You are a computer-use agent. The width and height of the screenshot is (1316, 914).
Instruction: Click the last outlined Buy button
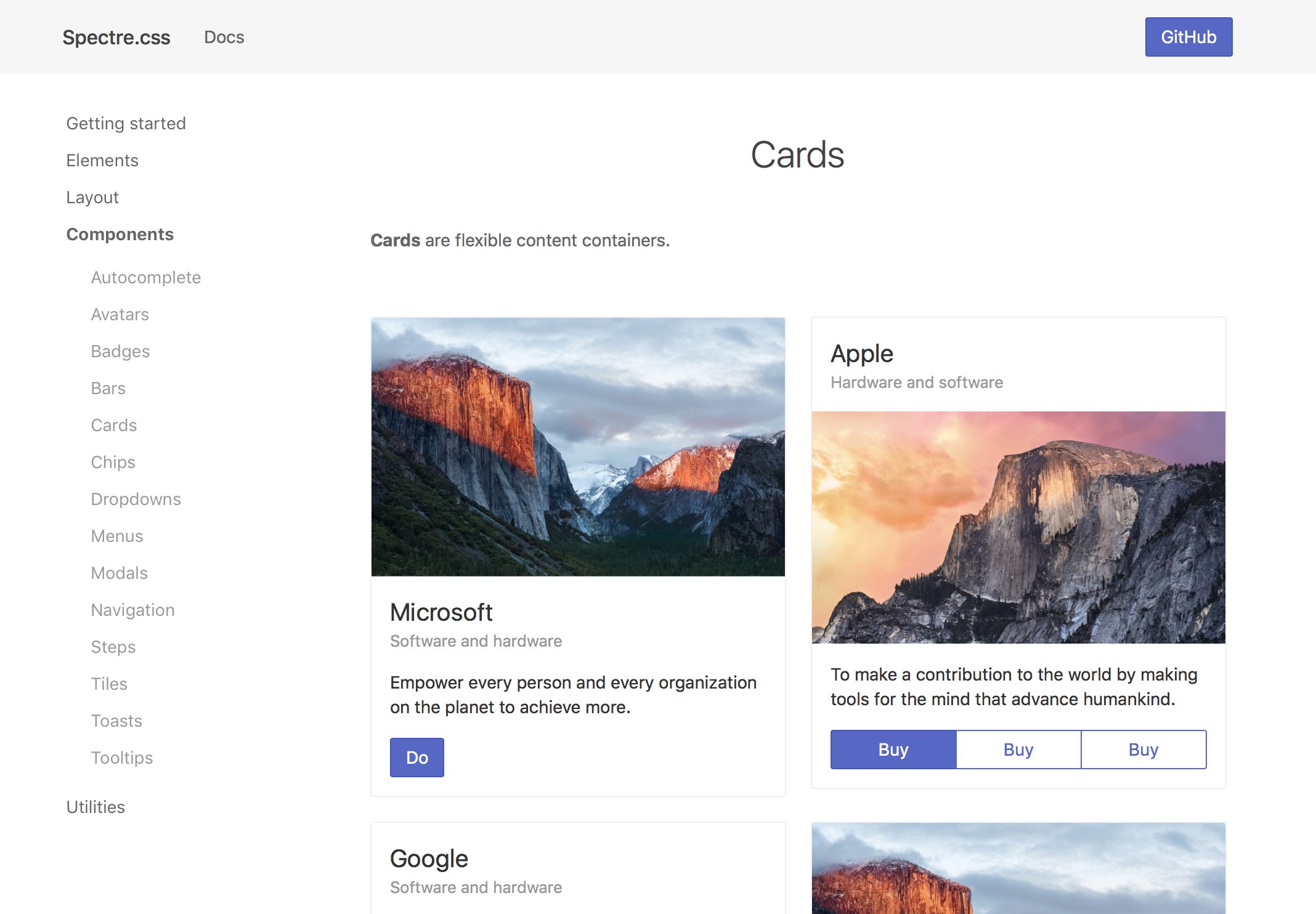(1143, 750)
